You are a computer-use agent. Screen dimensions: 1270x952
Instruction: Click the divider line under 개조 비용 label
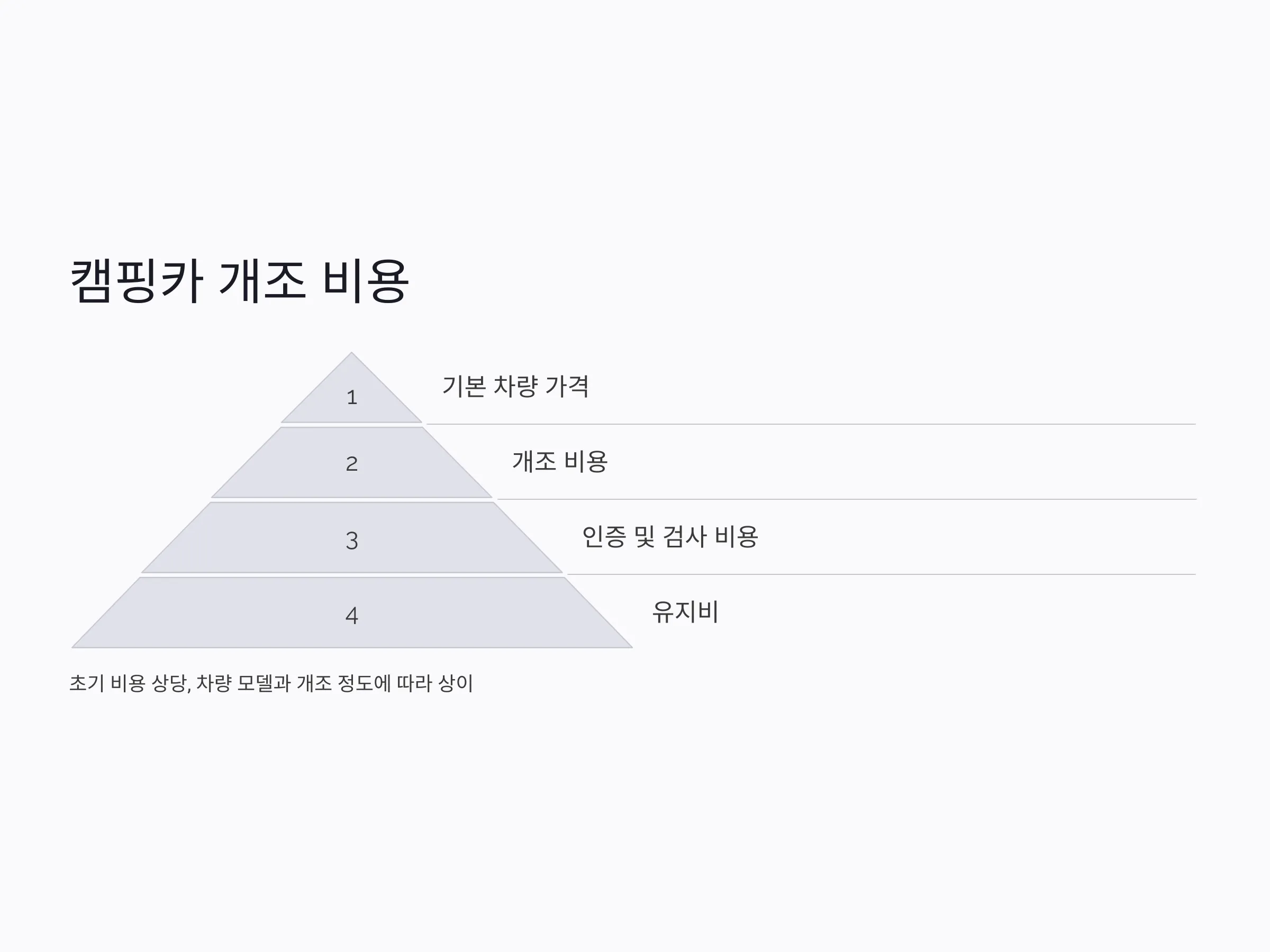pyautogui.click(x=846, y=499)
